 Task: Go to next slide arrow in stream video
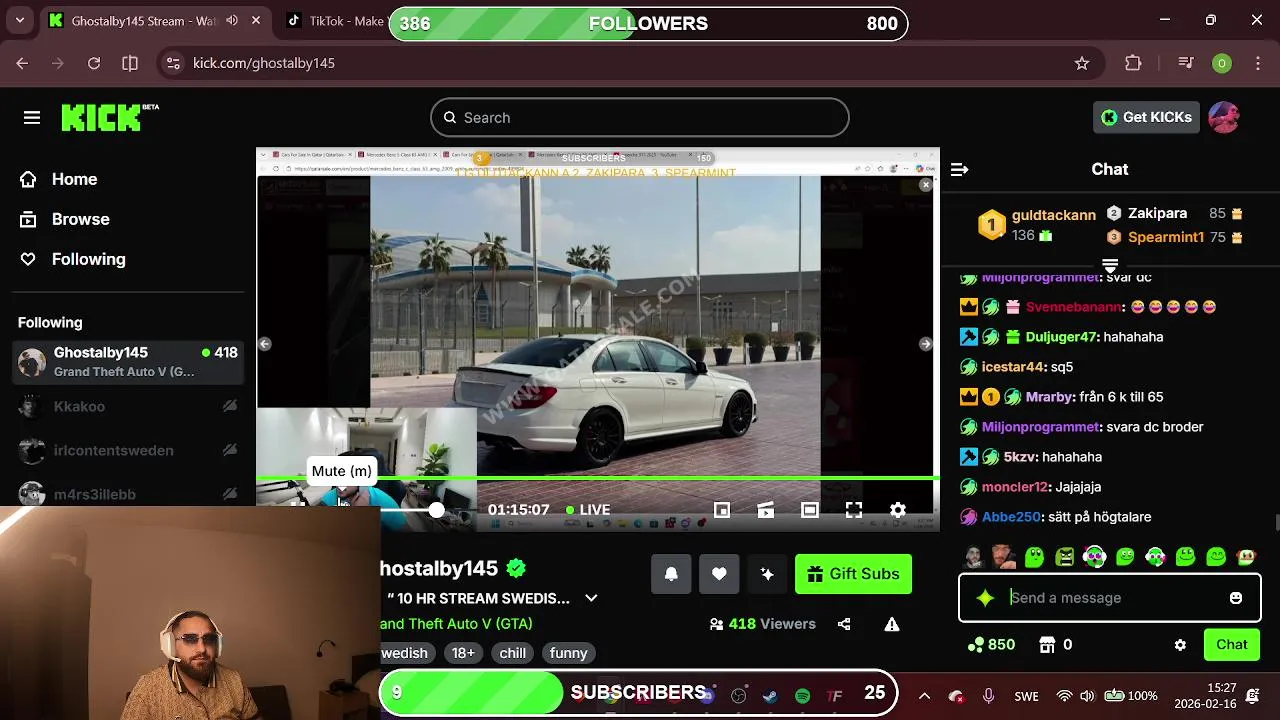click(x=926, y=344)
